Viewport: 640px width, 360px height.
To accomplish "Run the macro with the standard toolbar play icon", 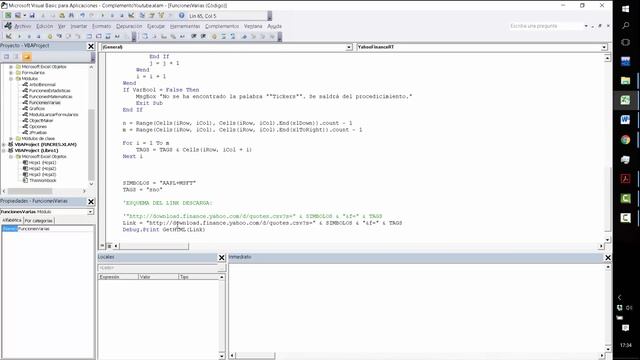I will click(102, 16).
